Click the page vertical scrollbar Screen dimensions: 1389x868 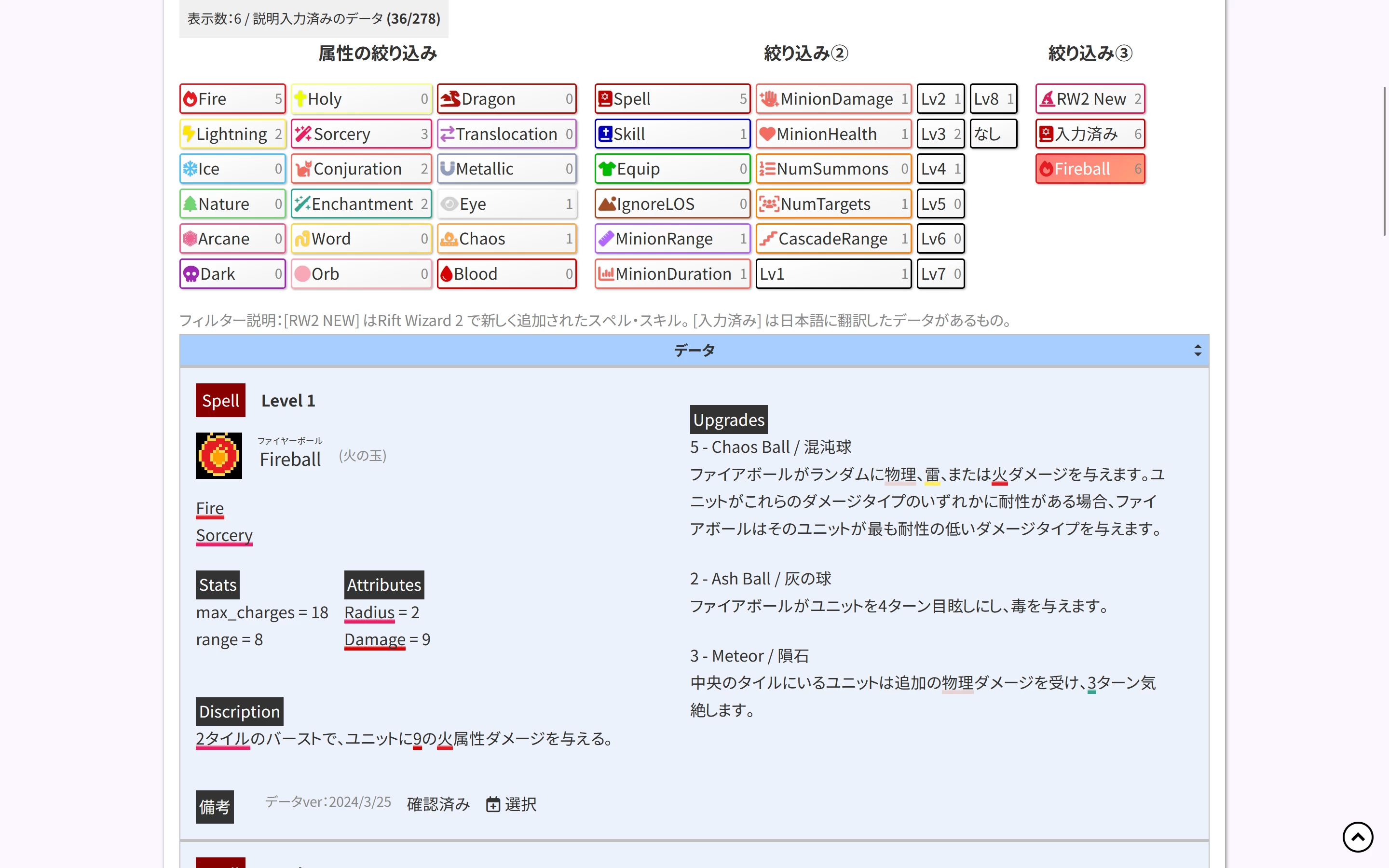[1384, 161]
